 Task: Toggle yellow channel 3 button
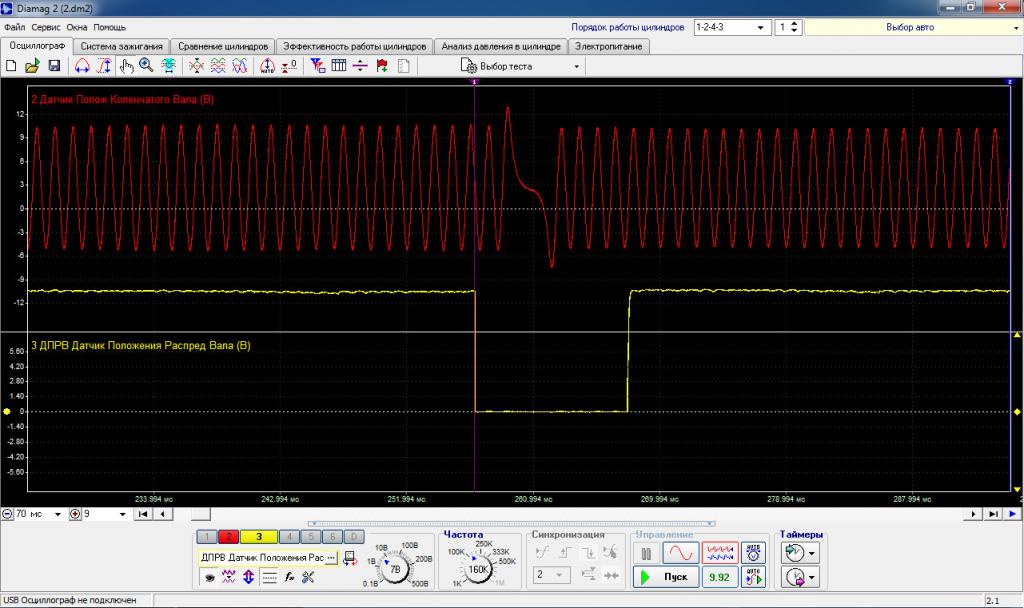point(259,537)
